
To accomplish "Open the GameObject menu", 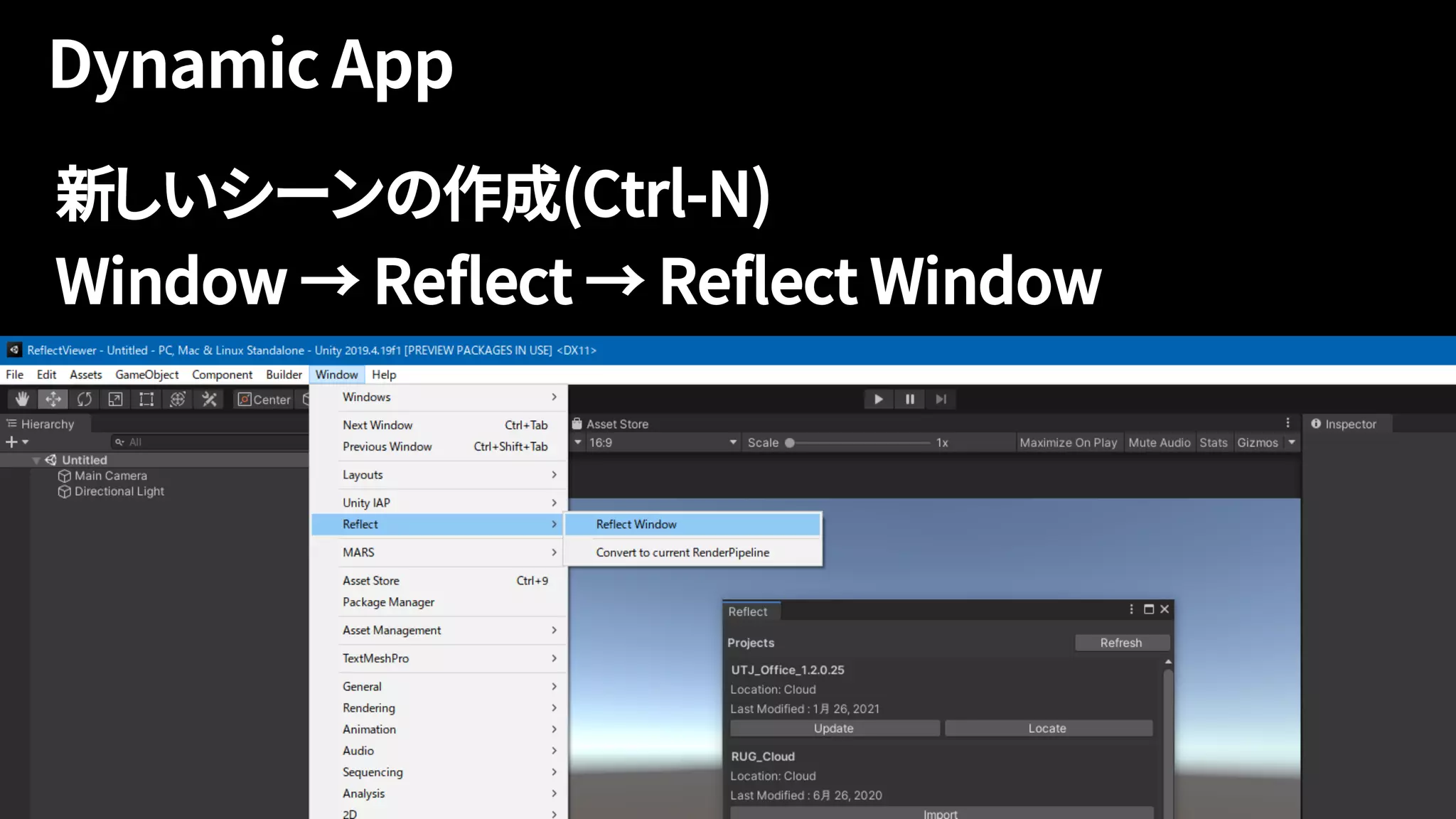I will (x=147, y=375).
